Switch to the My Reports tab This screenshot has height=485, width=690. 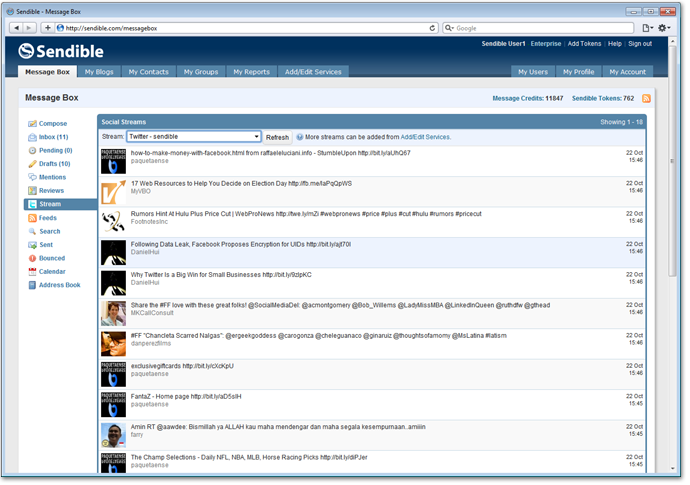click(x=251, y=72)
